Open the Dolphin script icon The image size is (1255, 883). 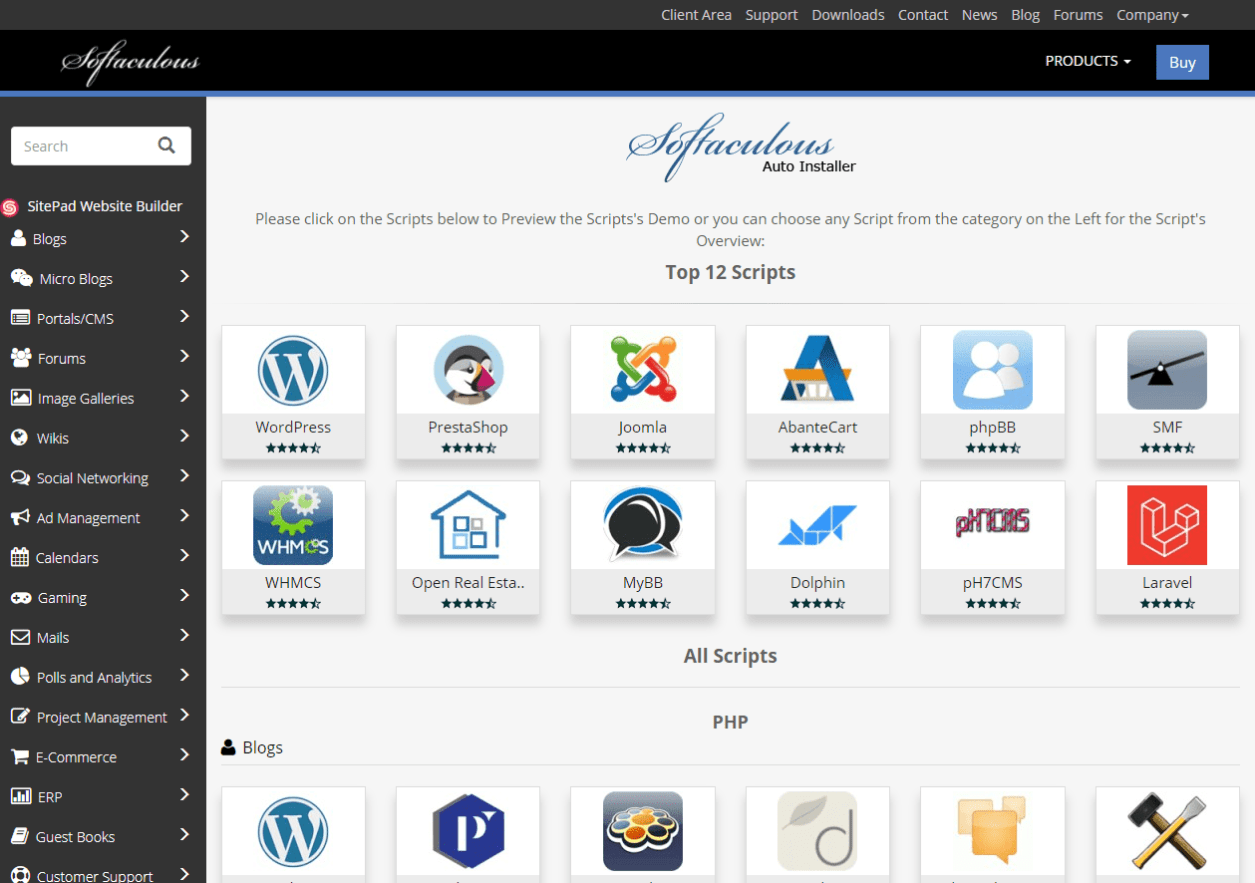[x=817, y=526]
